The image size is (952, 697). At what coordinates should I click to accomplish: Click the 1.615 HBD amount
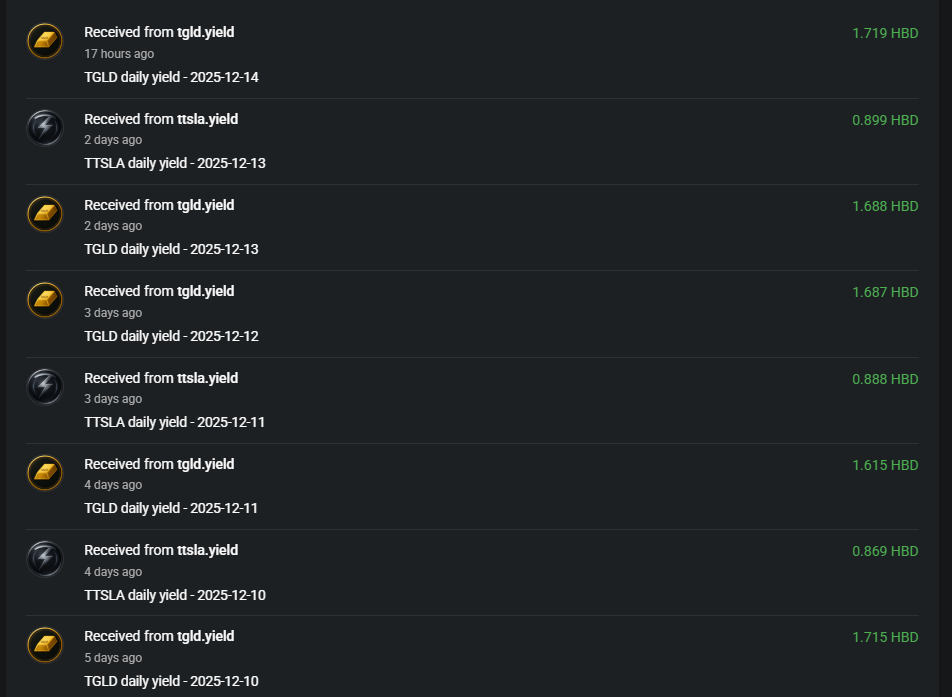tap(884, 465)
